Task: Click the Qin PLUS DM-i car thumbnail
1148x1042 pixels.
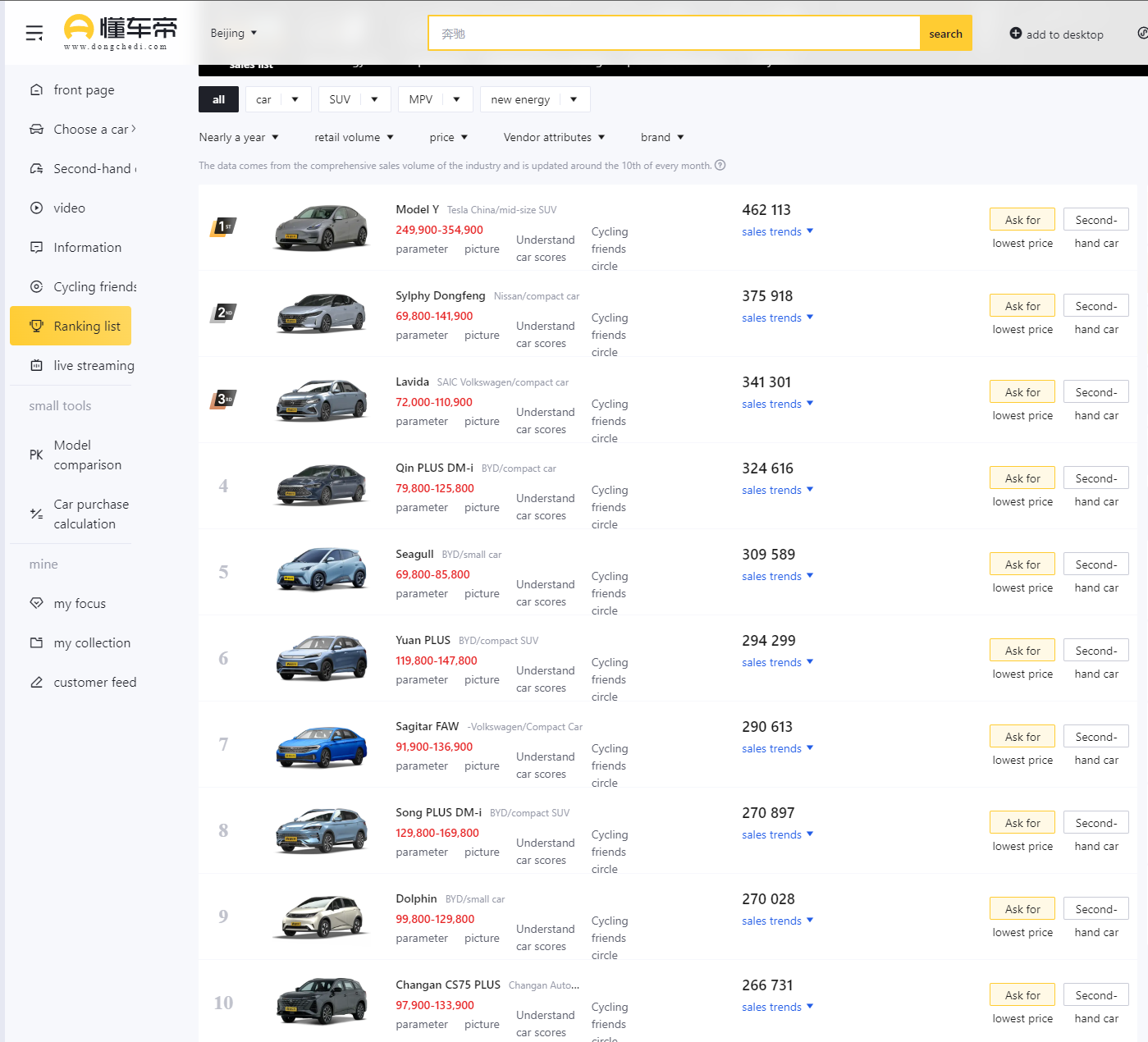Action: (x=321, y=485)
